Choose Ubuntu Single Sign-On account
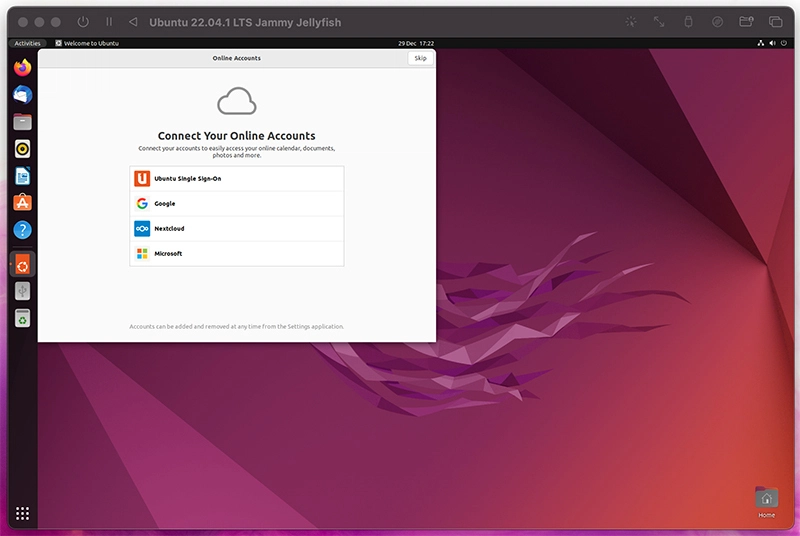This screenshot has height=536, width=800. point(237,178)
